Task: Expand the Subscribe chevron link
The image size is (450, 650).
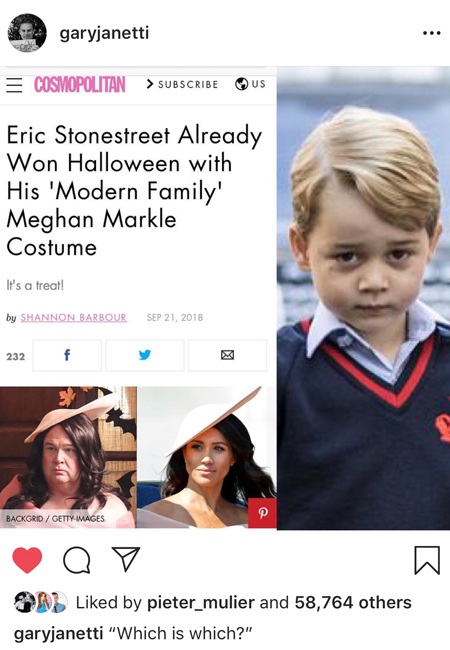Action: 182,84
